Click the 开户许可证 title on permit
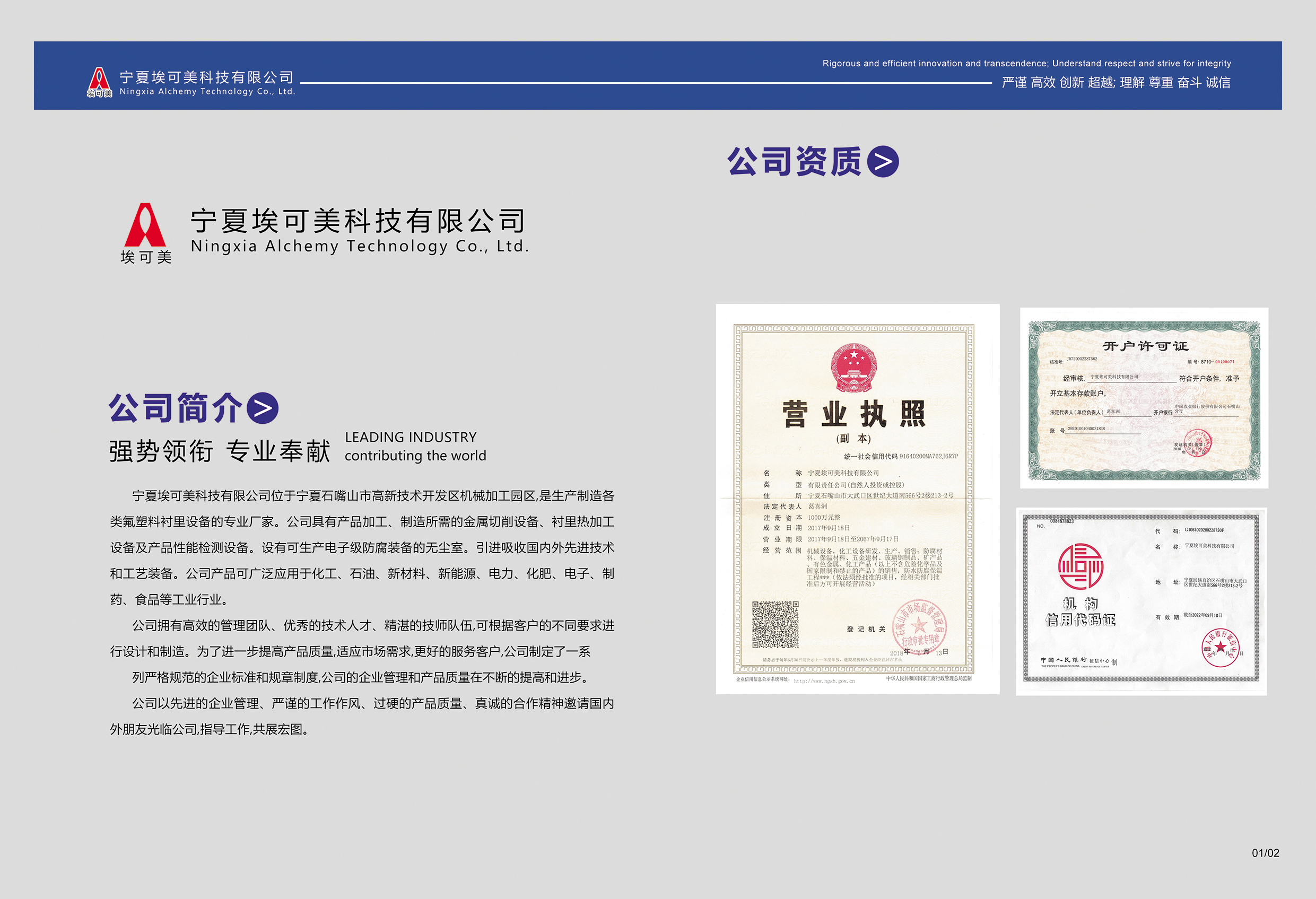 click(x=1145, y=346)
